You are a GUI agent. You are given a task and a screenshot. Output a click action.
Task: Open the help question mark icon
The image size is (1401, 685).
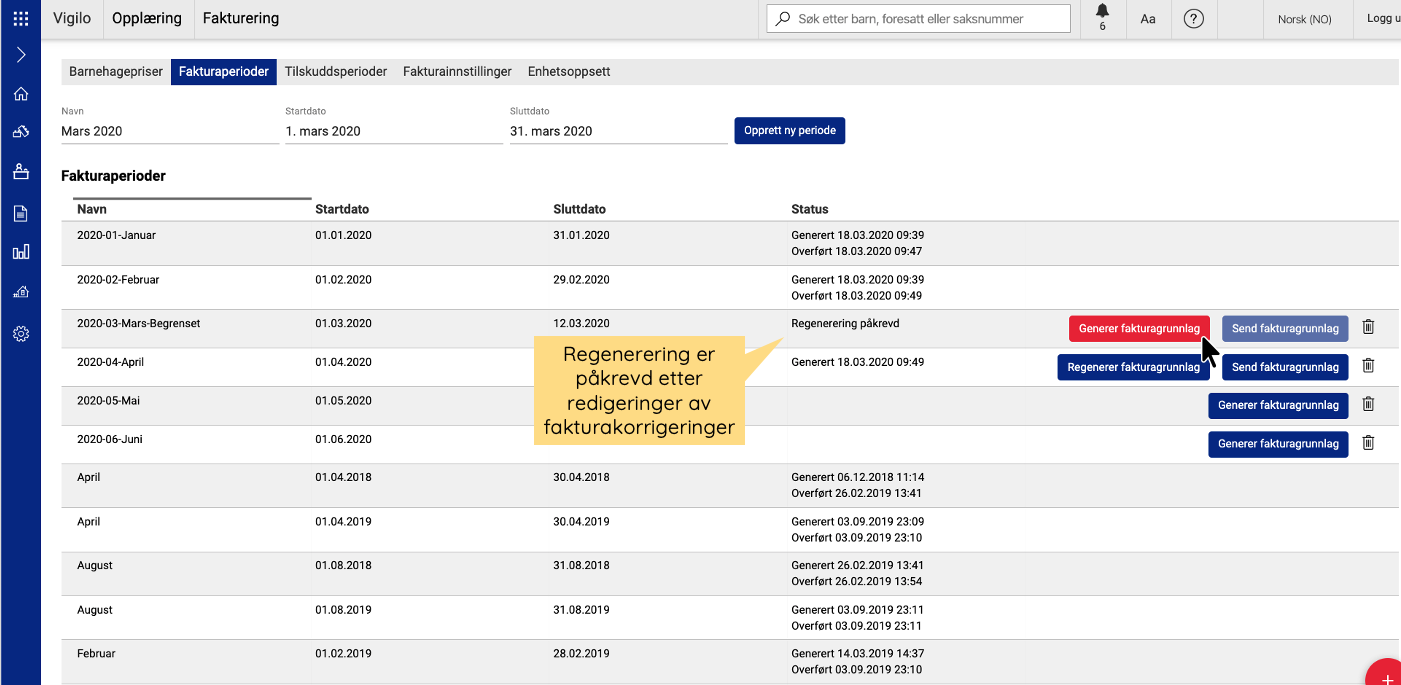point(1193,19)
